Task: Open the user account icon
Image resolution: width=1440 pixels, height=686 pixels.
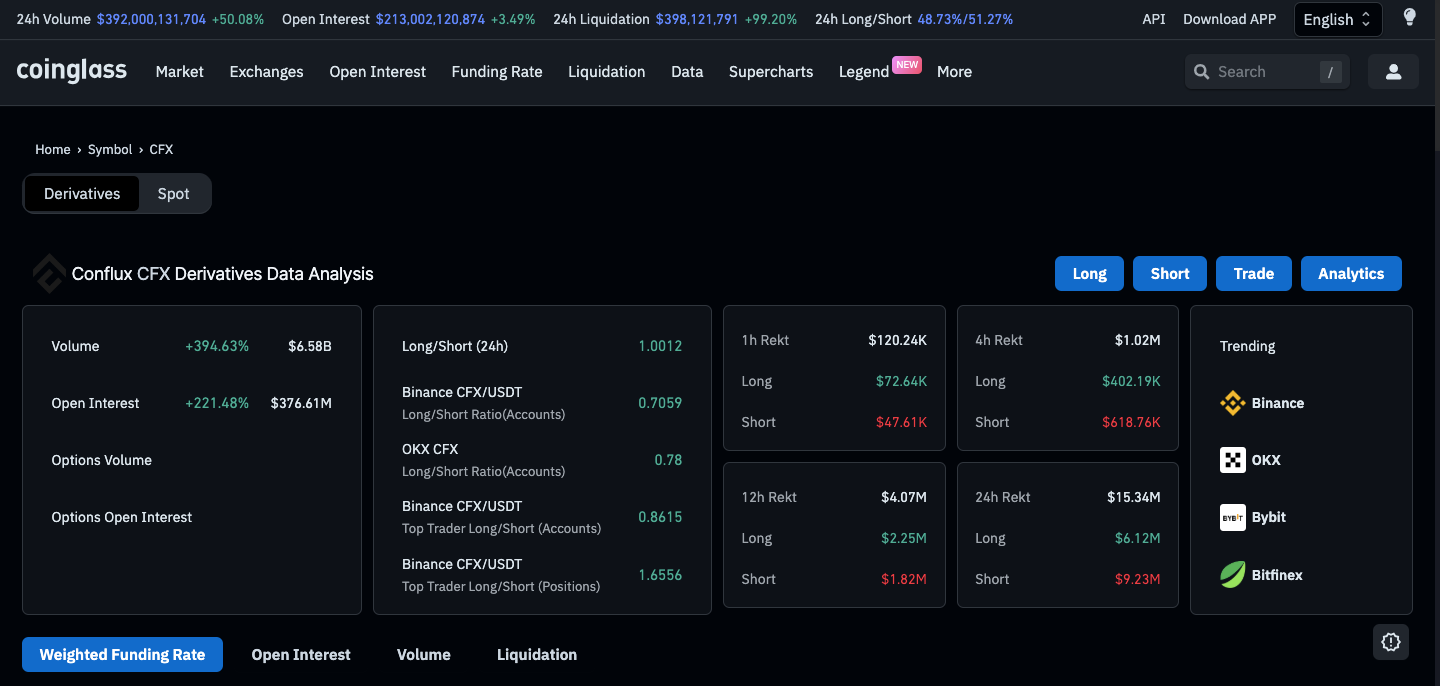Action: pos(1393,72)
